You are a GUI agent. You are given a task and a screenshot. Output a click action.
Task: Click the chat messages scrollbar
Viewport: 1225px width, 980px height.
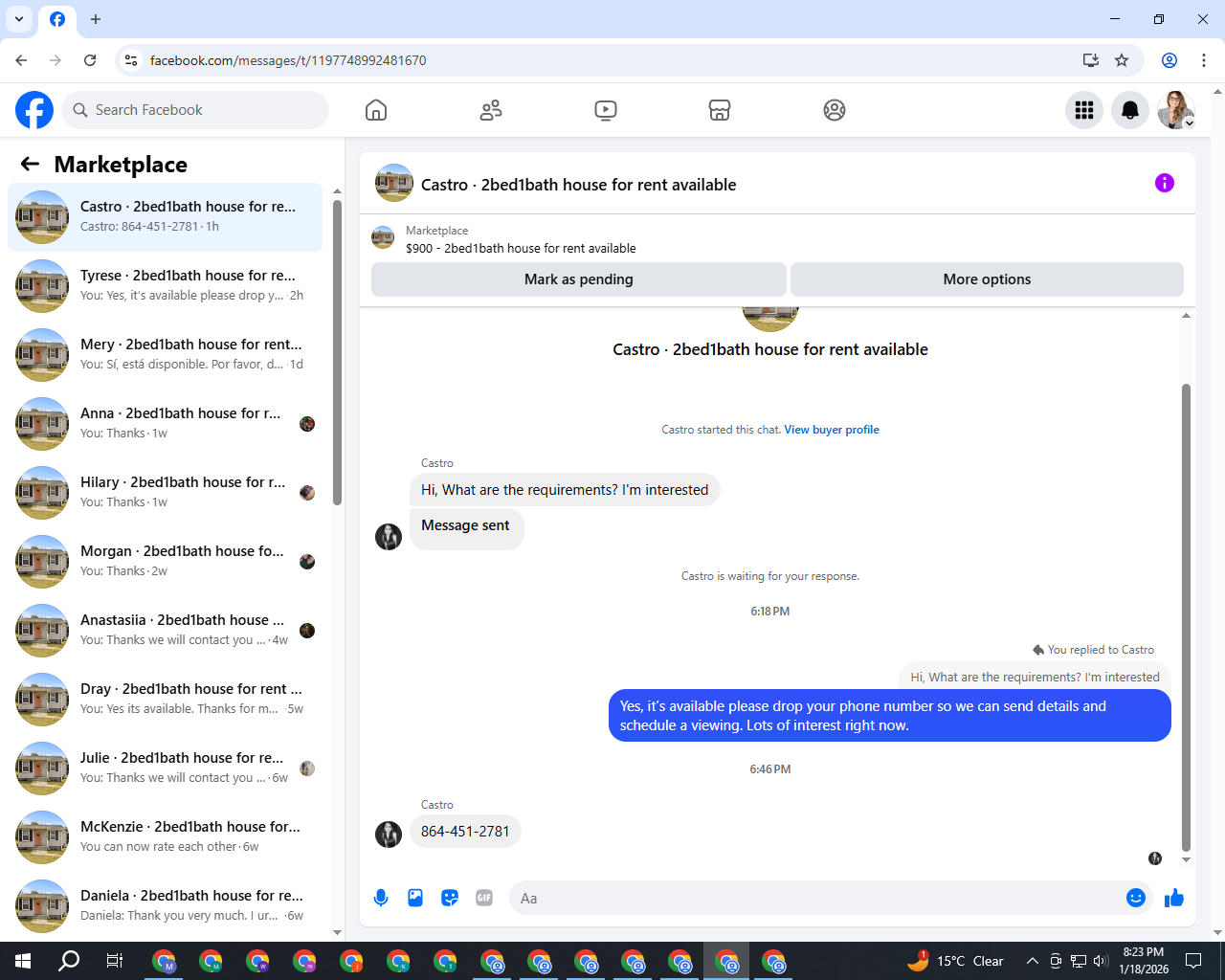pos(1187,617)
